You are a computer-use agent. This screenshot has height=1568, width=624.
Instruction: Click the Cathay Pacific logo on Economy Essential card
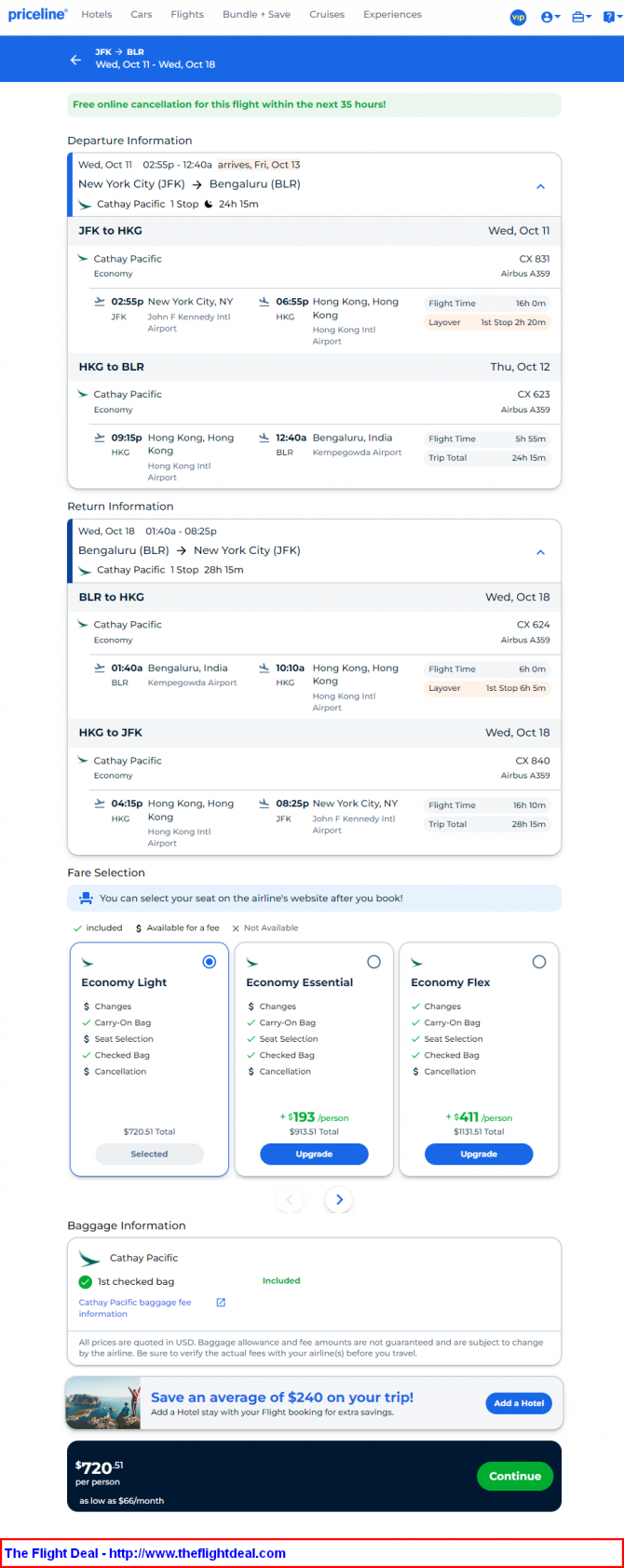coord(252,963)
